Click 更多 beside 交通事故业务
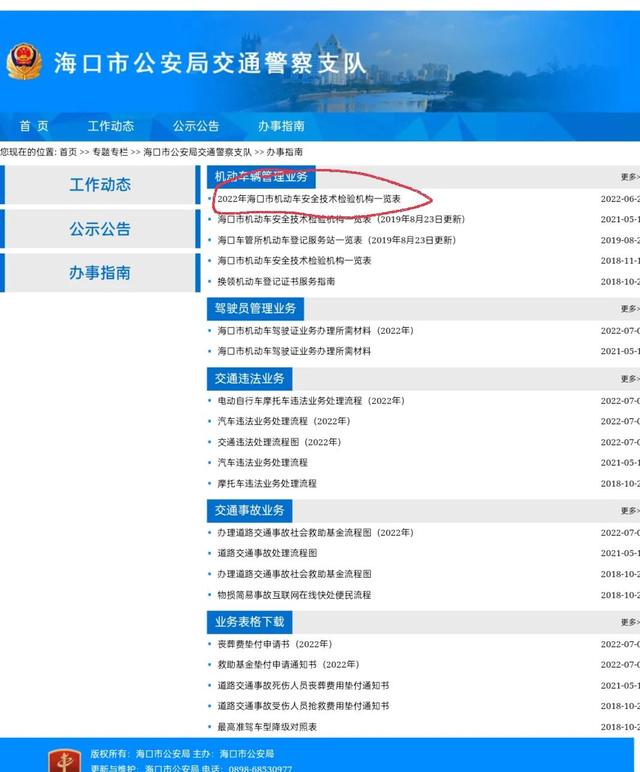Screen dimensions: 640x772 pos(630,511)
